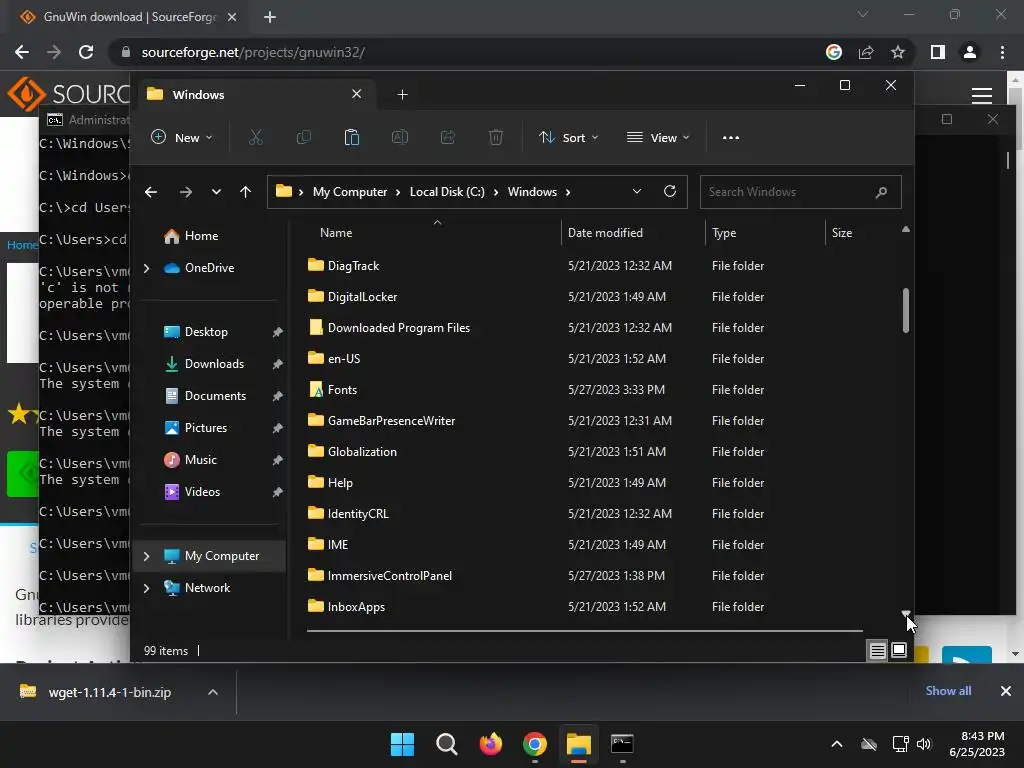Click the Cut icon in Explorer toolbar
Image resolution: width=1024 pixels, height=768 pixels.
[x=255, y=137]
